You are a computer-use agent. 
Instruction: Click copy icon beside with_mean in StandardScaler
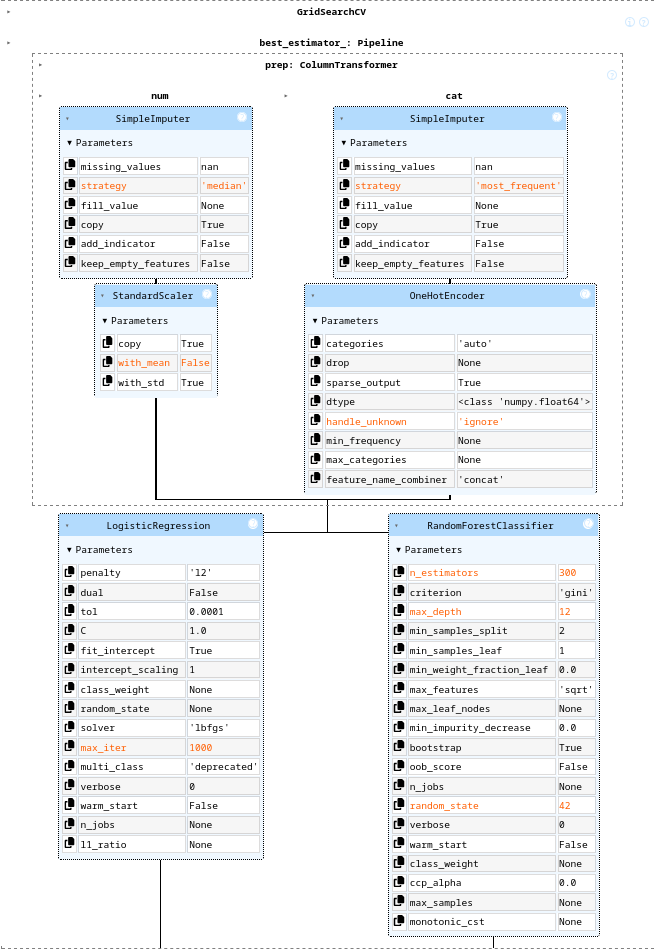pyautogui.click(x=108, y=363)
